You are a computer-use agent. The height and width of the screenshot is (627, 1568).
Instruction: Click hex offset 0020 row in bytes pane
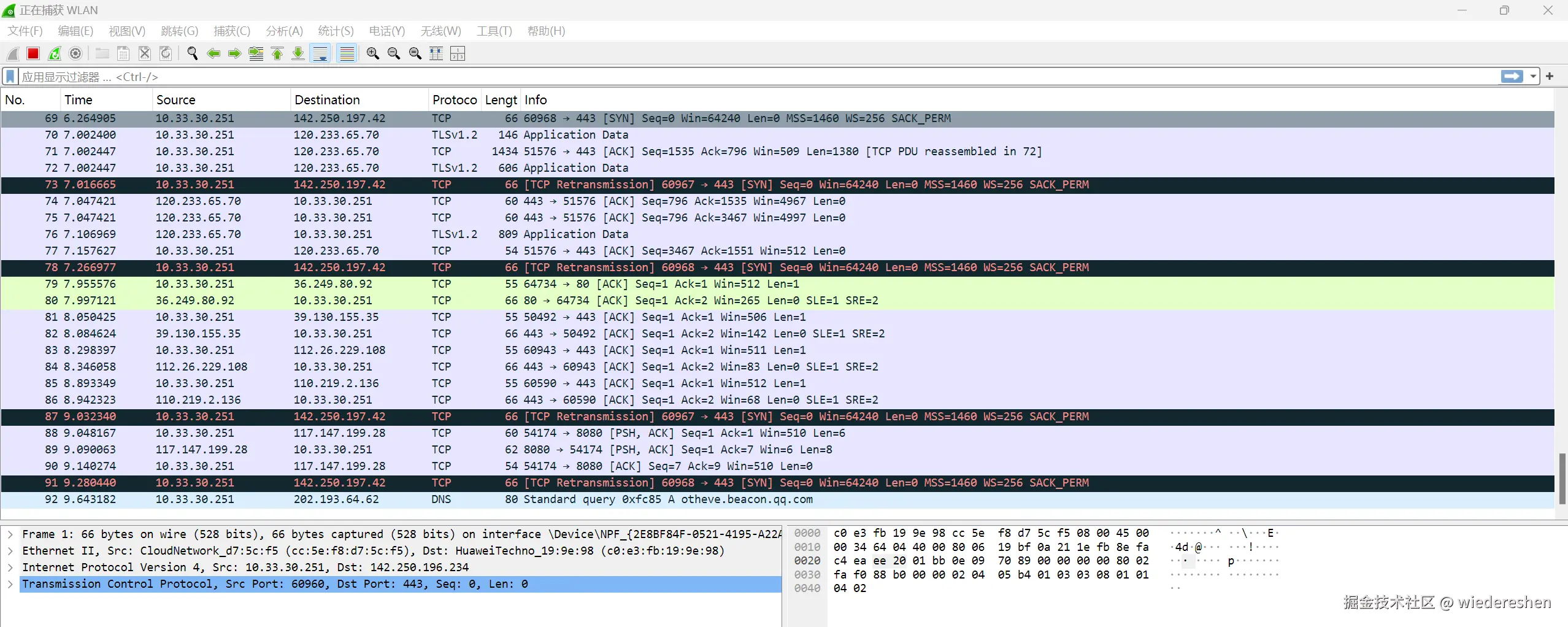pyautogui.click(x=807, y=561)
